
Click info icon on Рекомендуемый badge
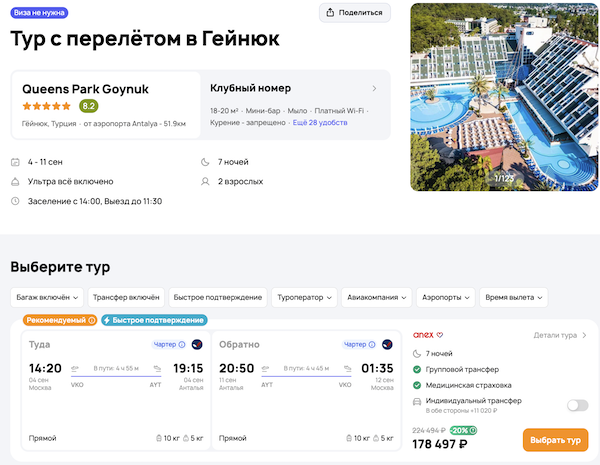tap(92, 320)
